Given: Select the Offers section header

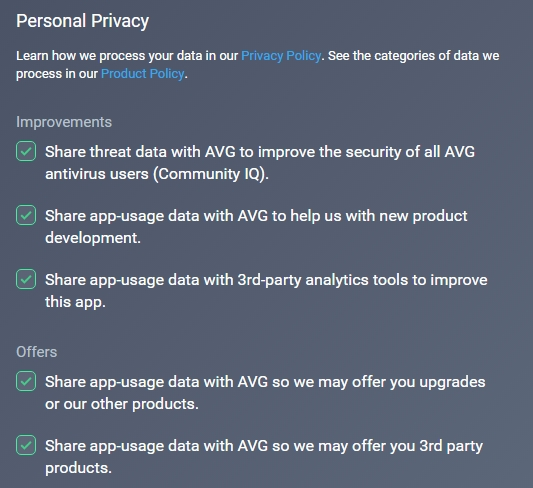Looking at the screenshot, I should click(36, 352).
